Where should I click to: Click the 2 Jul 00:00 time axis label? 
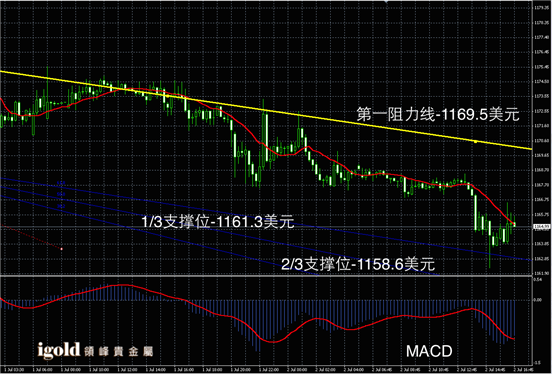[297, 370]
